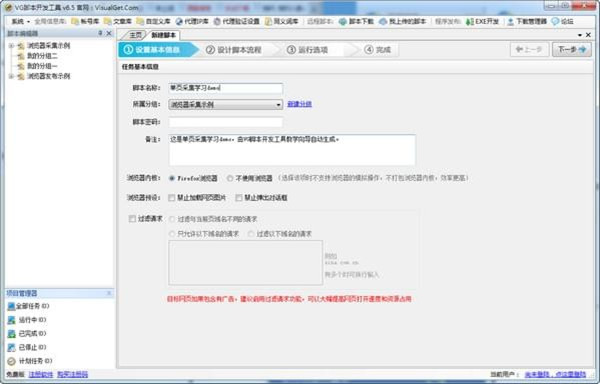Select 过滤以下域名的请求 radio
This screenshot has width=600, height=384.
coord(251,234)
